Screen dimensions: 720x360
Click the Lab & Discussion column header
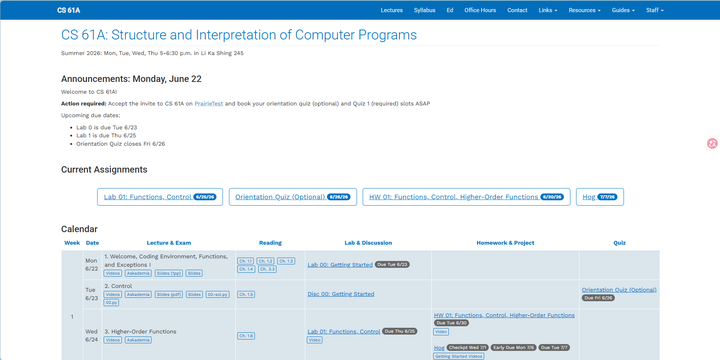point(368,243)
